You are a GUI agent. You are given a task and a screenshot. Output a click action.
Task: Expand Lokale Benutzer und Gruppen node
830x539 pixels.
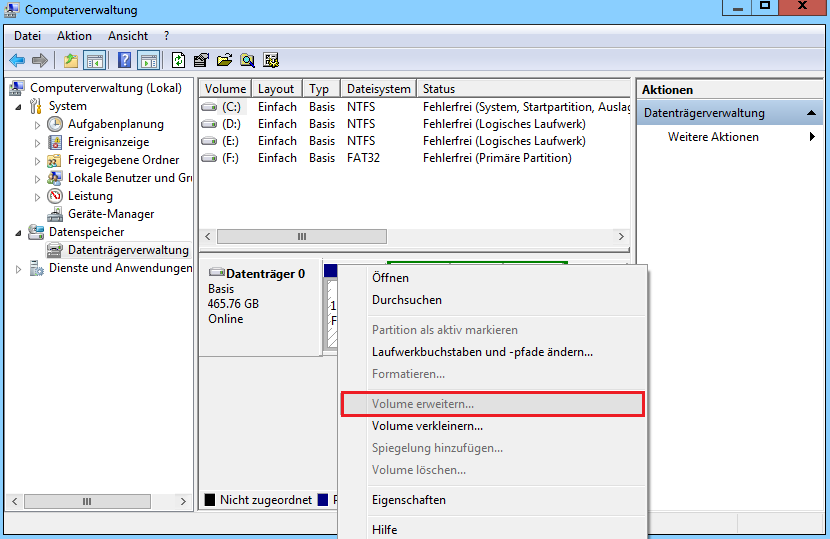pos(38,179)
